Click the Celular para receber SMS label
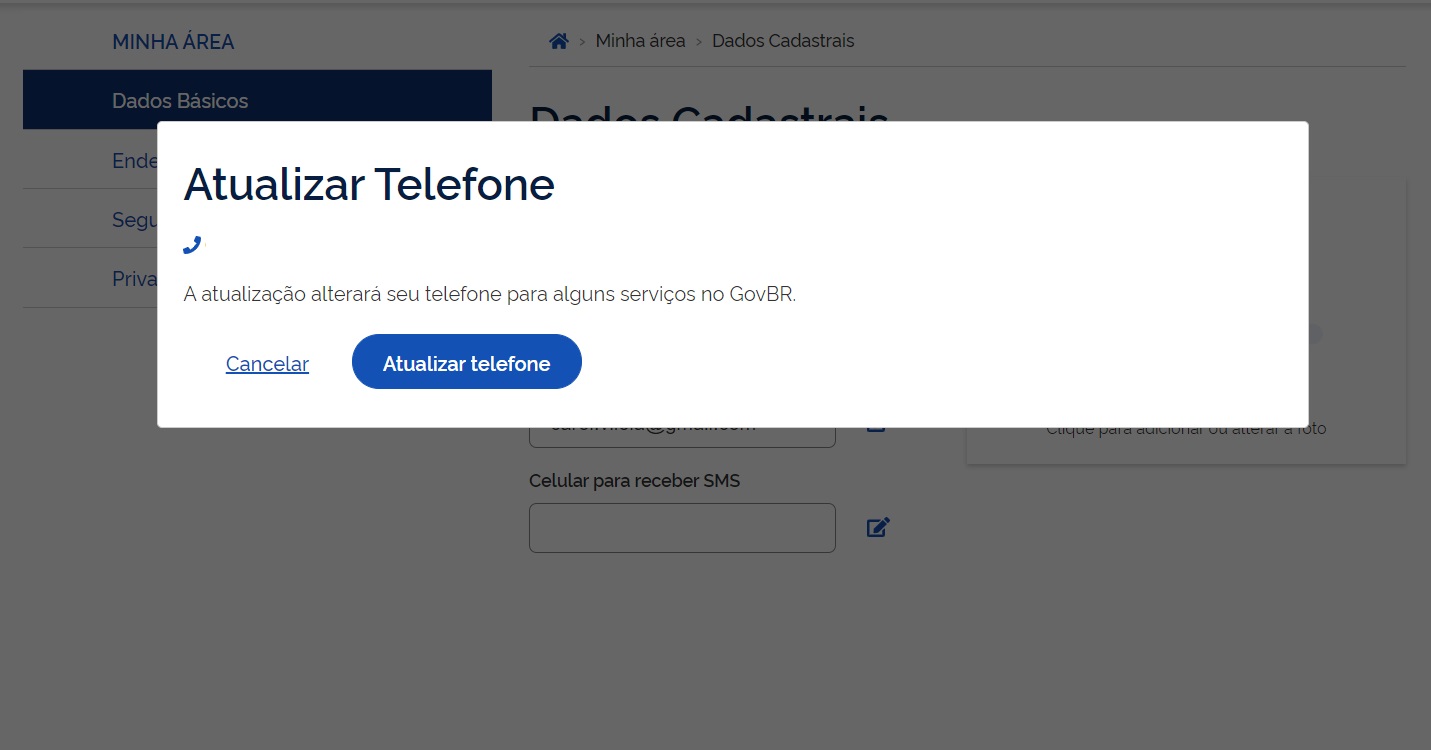Image resolution: width=1431 pixels, height=750 pixels. tap(634, 481)
